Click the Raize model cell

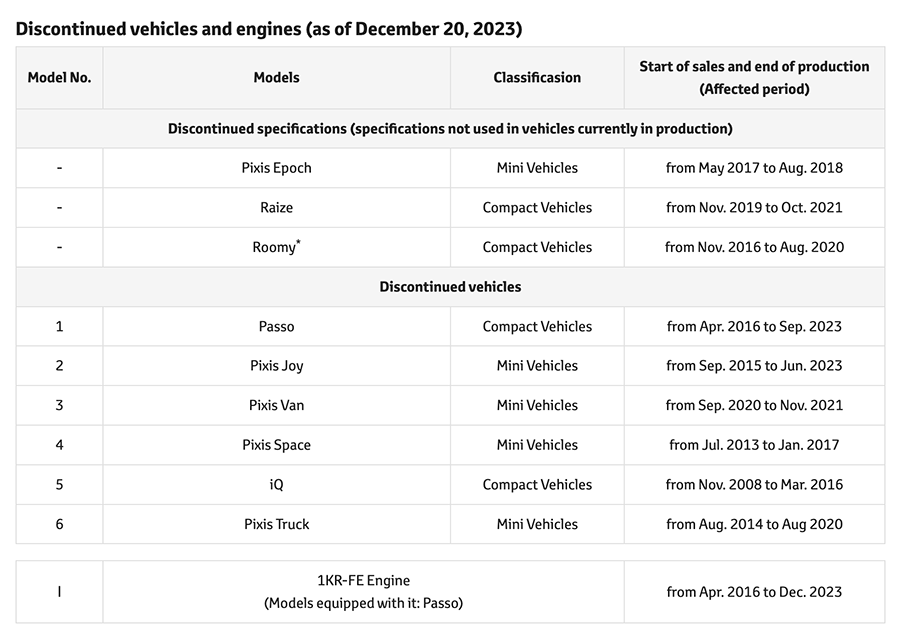[276, 208]
